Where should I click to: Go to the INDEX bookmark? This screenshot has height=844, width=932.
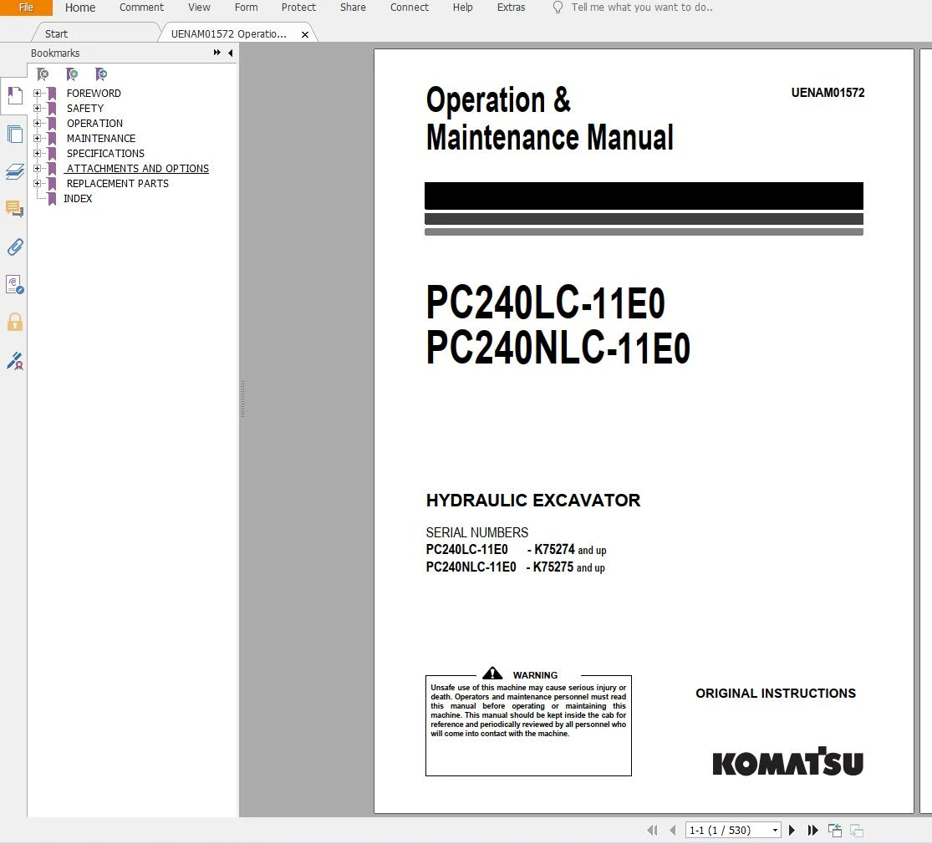coord(78,199)
